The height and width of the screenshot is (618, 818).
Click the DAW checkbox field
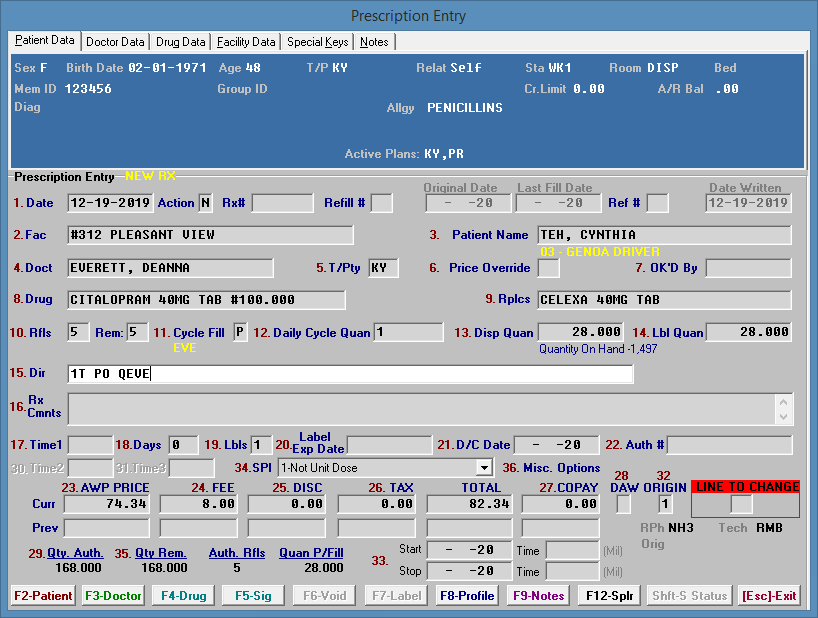coord(623,504)
